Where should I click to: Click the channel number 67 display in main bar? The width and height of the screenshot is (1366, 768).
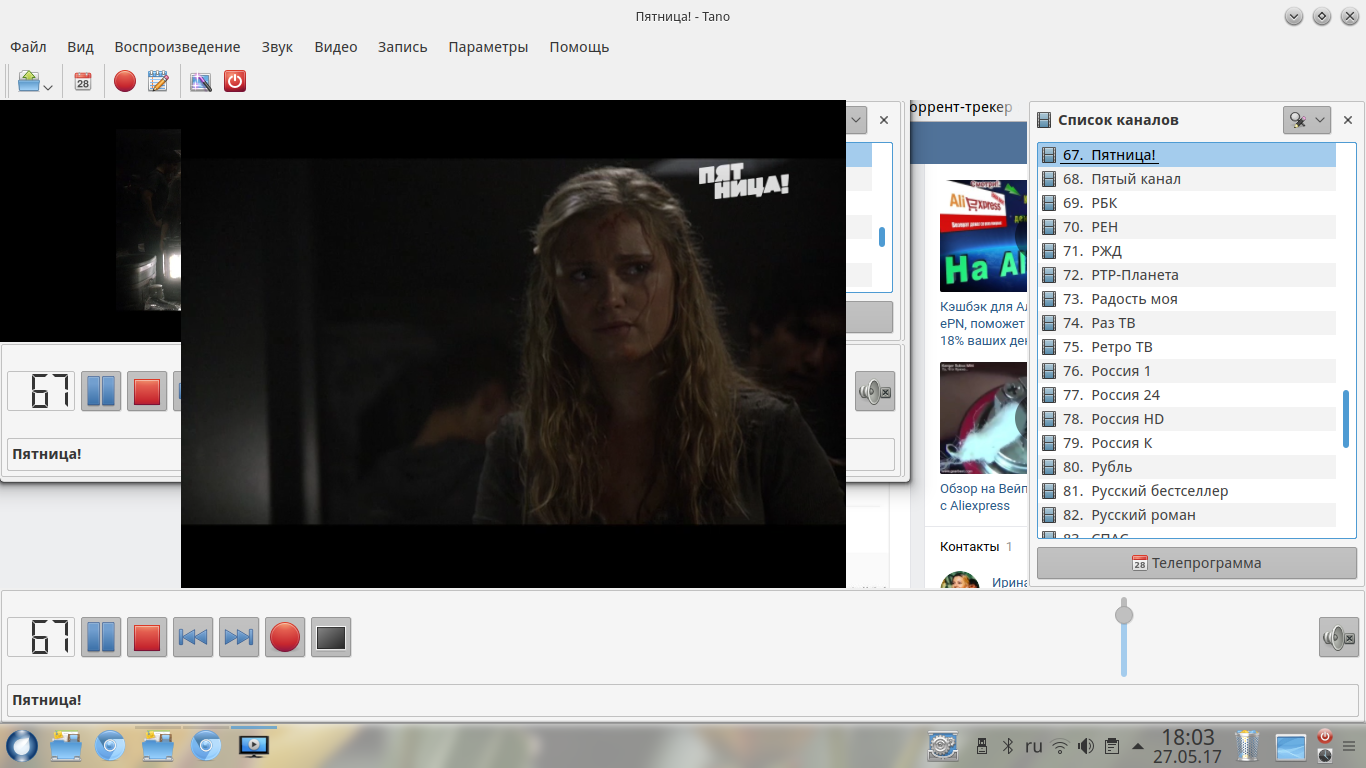pyautogui.click(x=41, y=637)
